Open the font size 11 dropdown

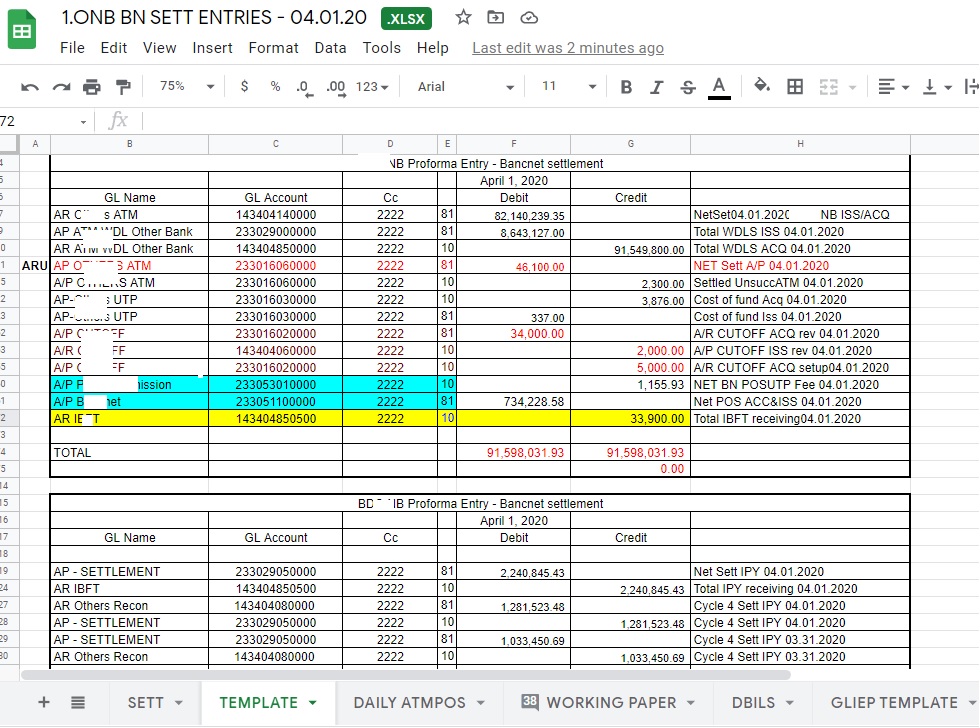tap(569, 86)
